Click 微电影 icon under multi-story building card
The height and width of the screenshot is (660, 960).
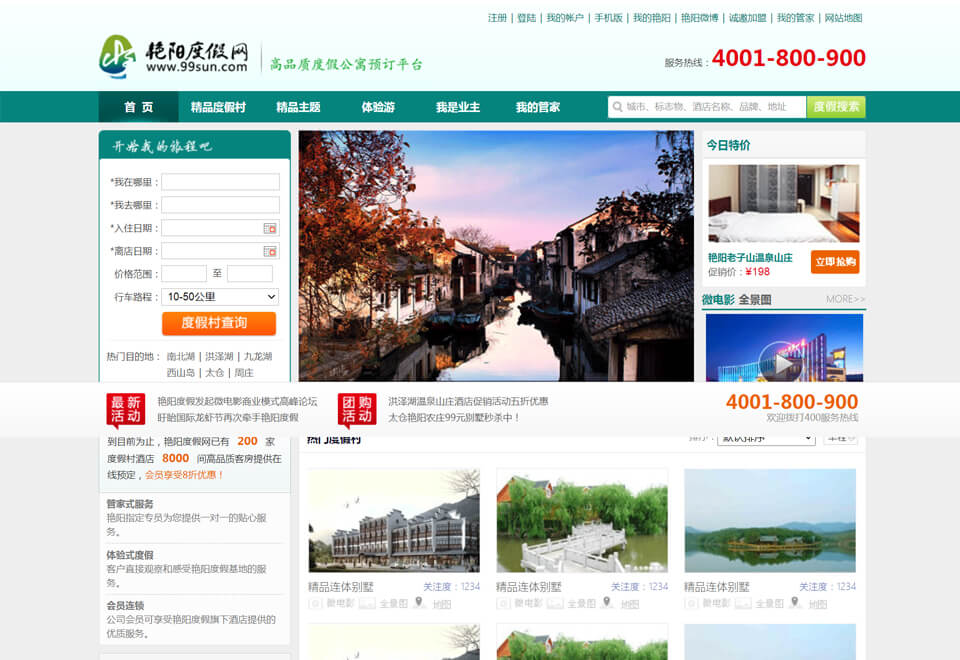(315, 604)
